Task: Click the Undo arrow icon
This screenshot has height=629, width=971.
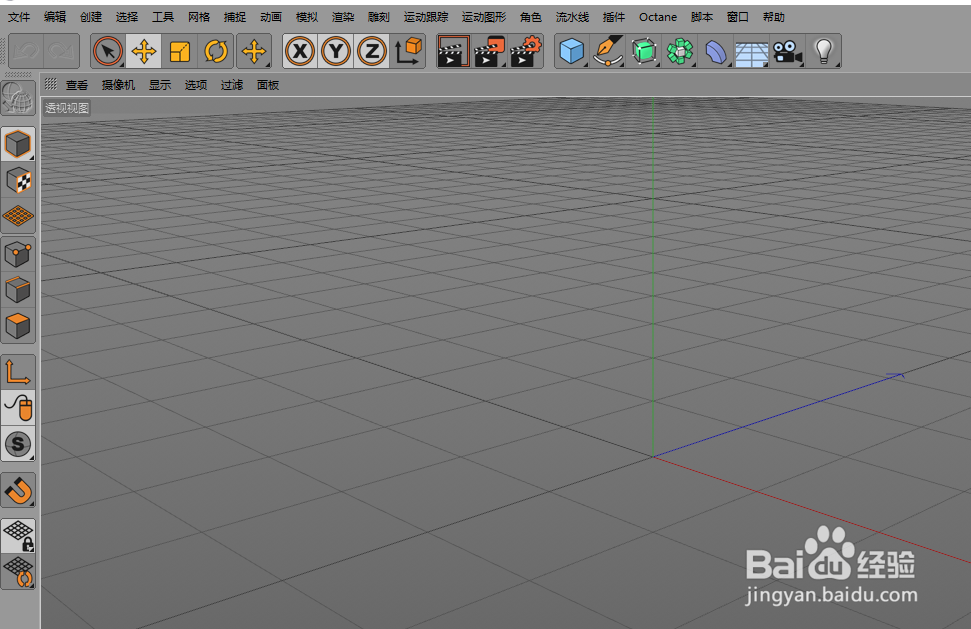Action: coord(27,51)
